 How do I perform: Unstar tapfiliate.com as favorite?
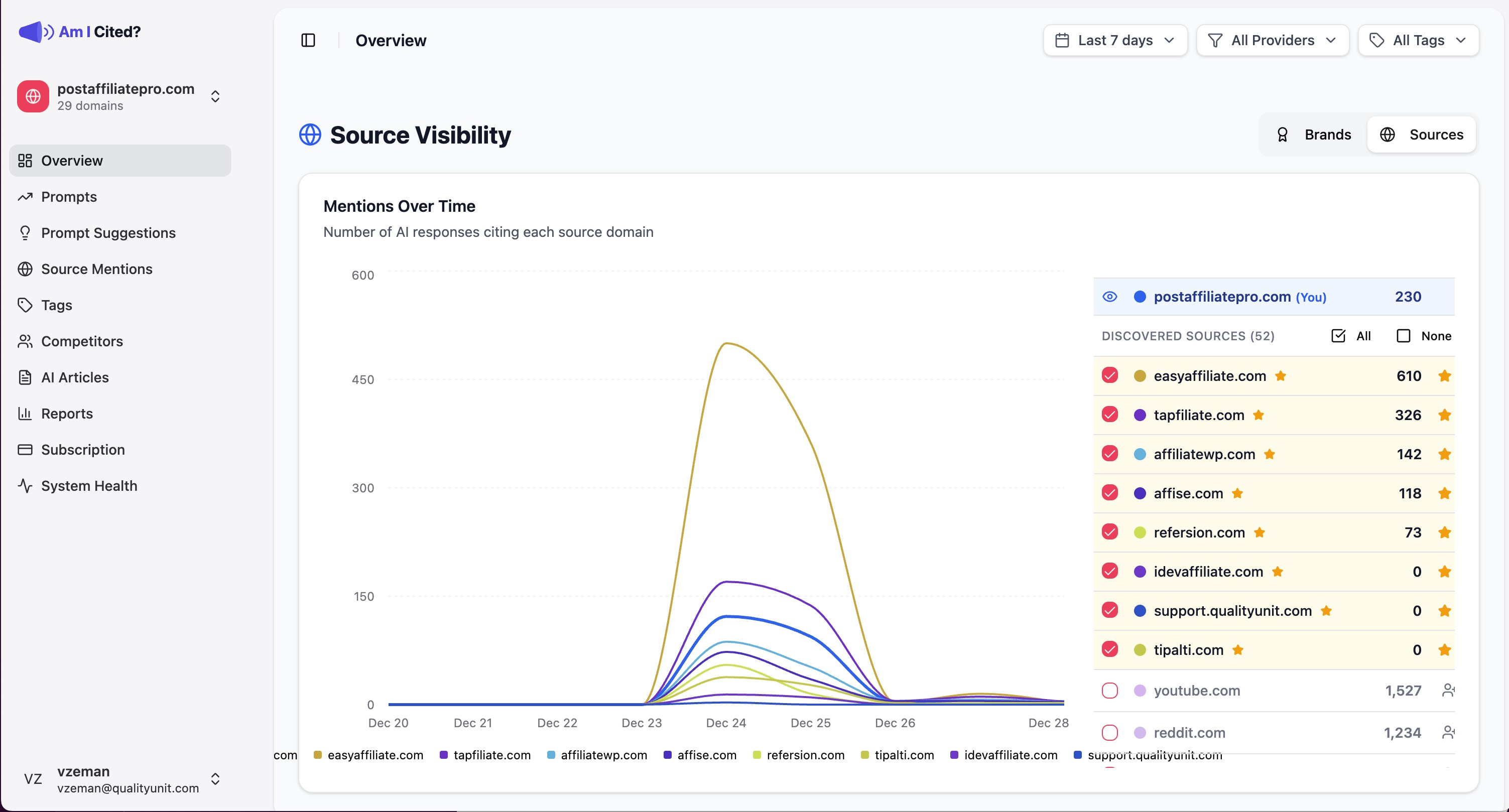point(1444,415)
